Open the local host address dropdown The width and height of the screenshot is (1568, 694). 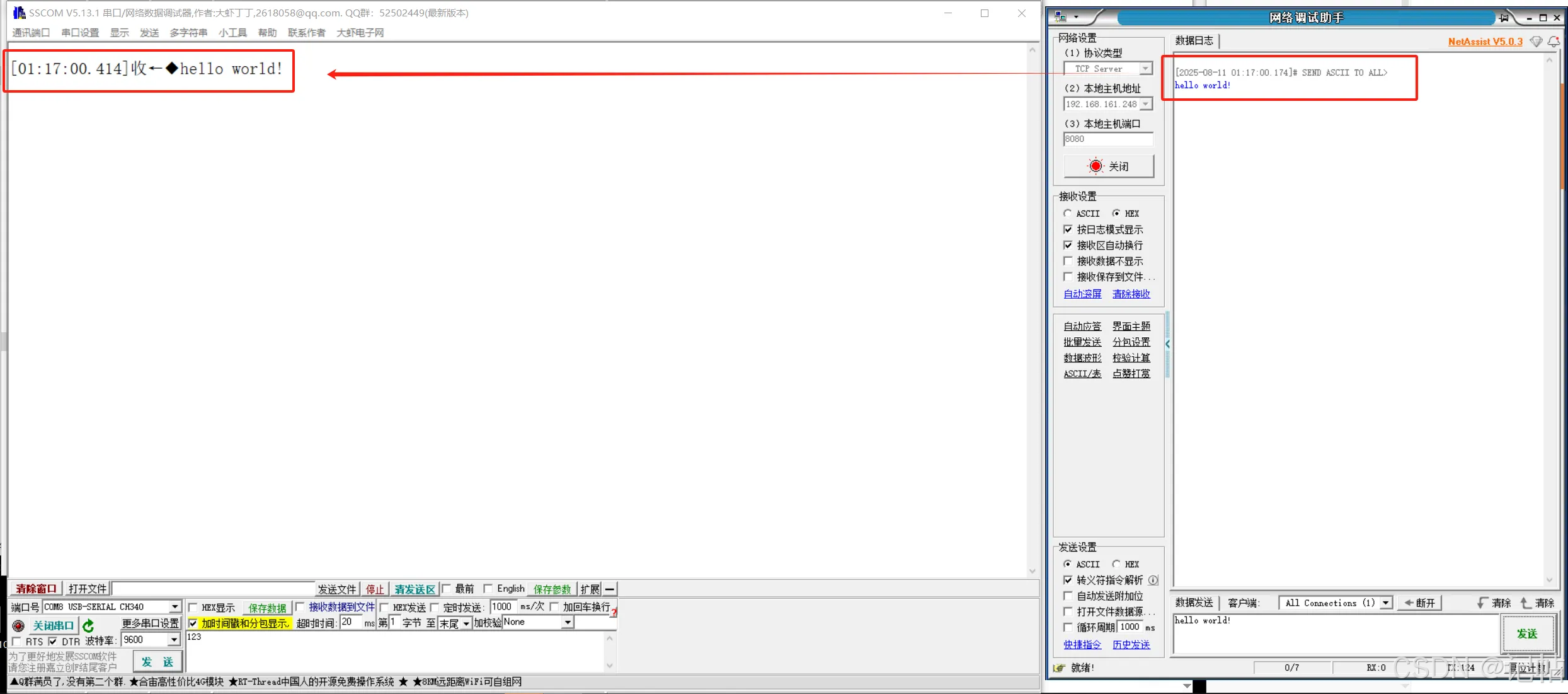pos(1146,104)
